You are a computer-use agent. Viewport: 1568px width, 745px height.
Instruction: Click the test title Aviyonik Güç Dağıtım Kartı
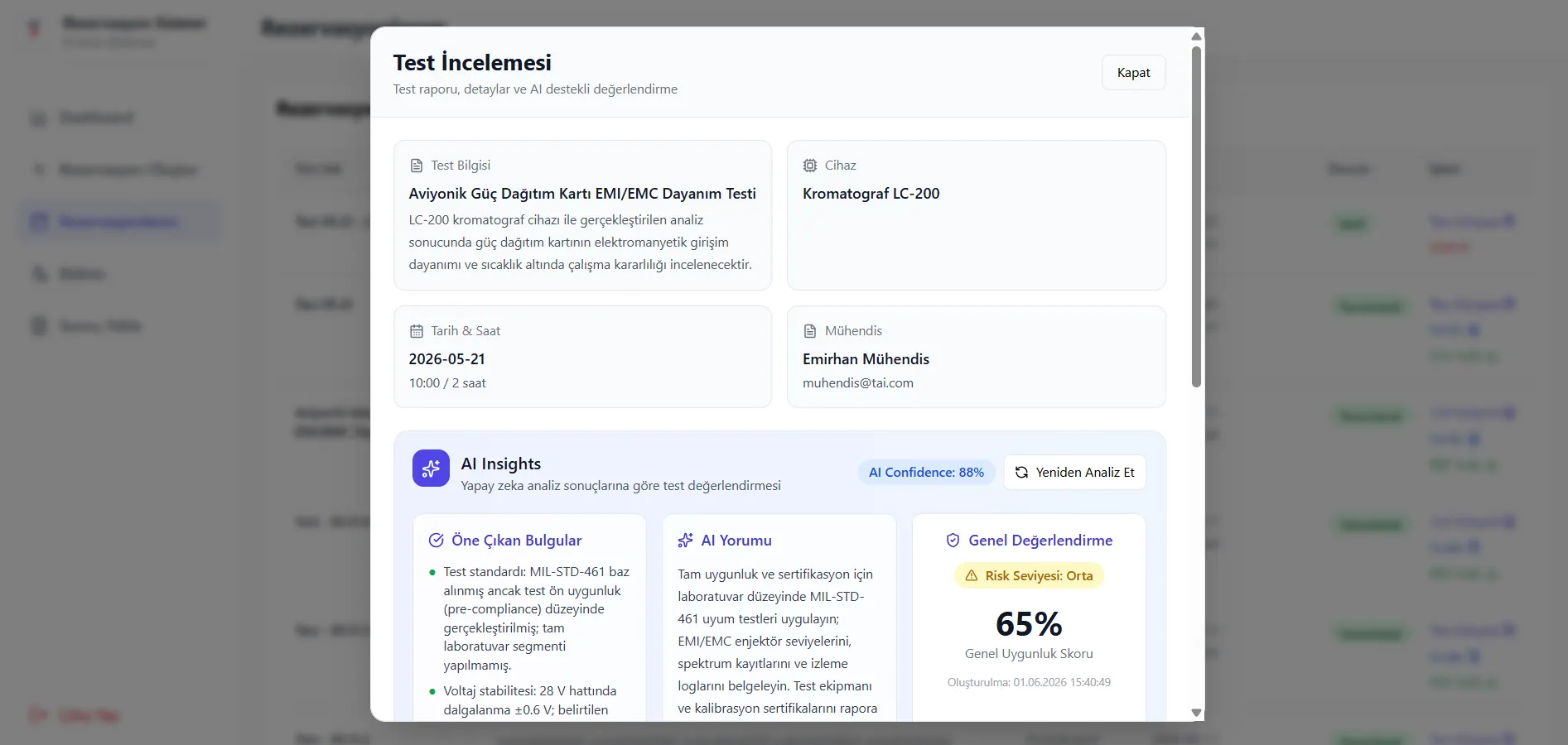point(582,194)
